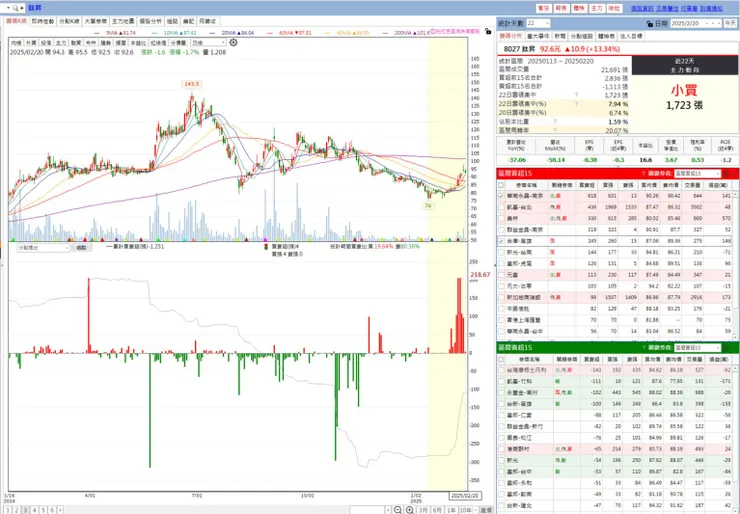The image size is (740, 514).
Task: Click the help icon beside 區間周轉率
Action: tap(555, 130)
